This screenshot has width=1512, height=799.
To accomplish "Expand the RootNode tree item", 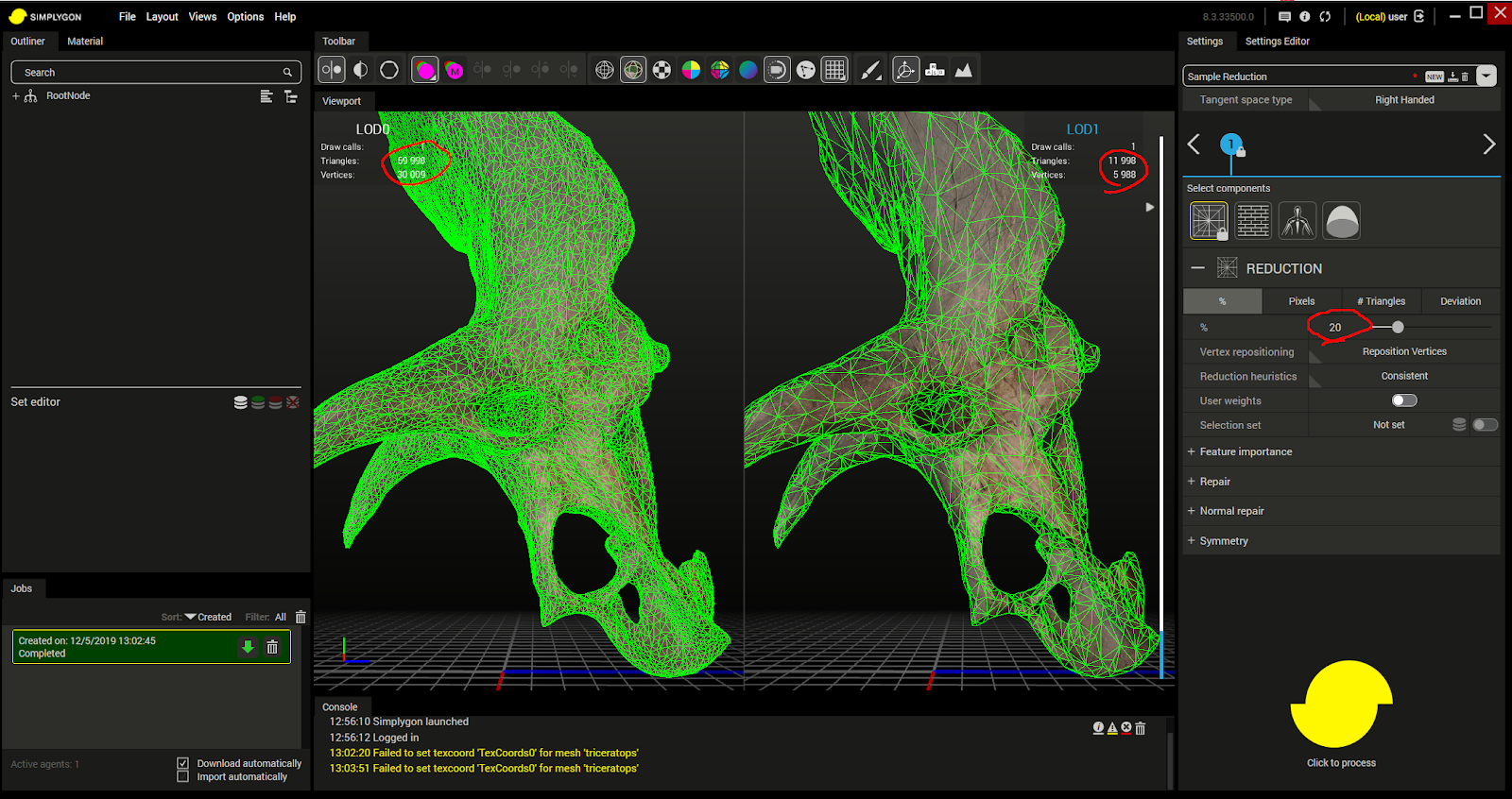I will pos(16,96).
